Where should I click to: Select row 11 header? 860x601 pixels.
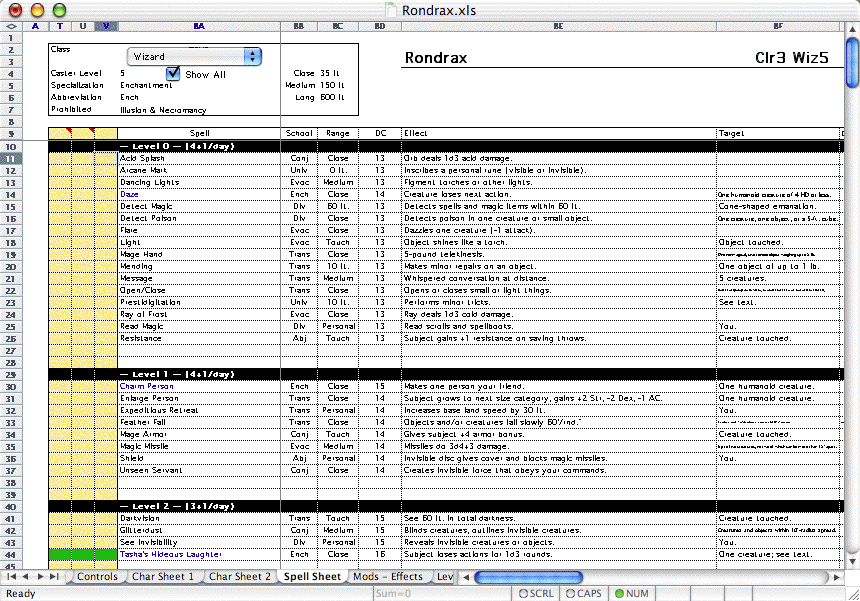point(11,158)
